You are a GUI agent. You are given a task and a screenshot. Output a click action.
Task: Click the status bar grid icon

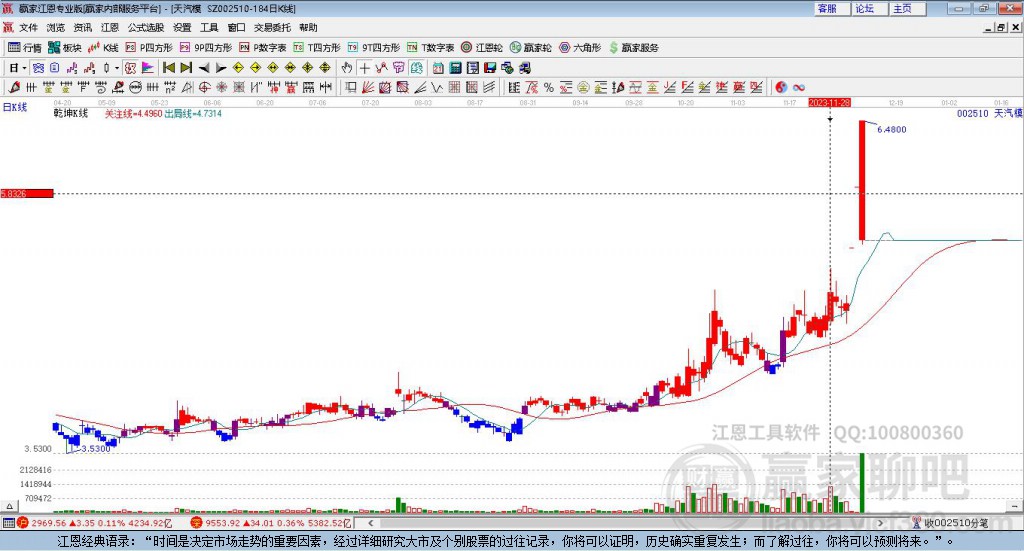(x=8, y=523)
